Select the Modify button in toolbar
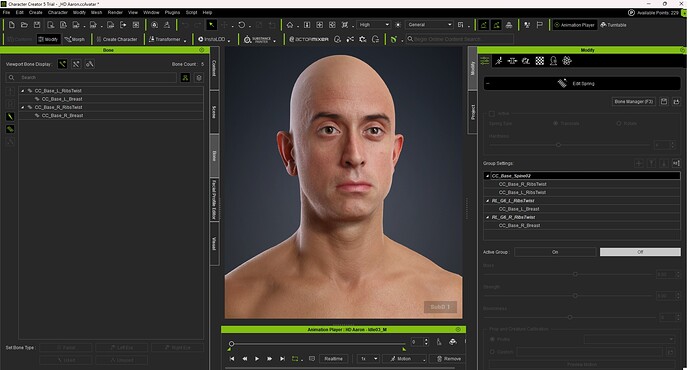The width and height of the screenshot is (690, 370). click(x=48, y=39)
